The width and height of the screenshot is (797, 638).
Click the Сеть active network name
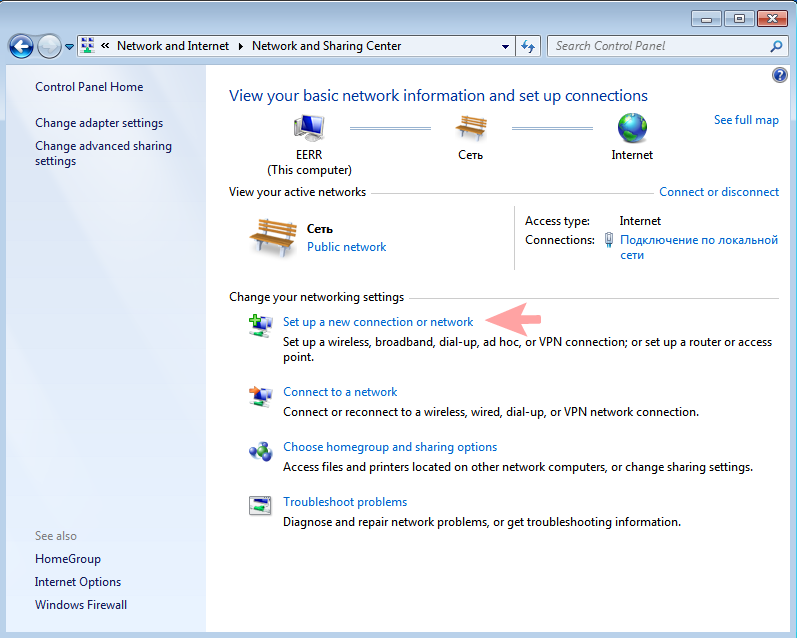(x=320, y=229)
